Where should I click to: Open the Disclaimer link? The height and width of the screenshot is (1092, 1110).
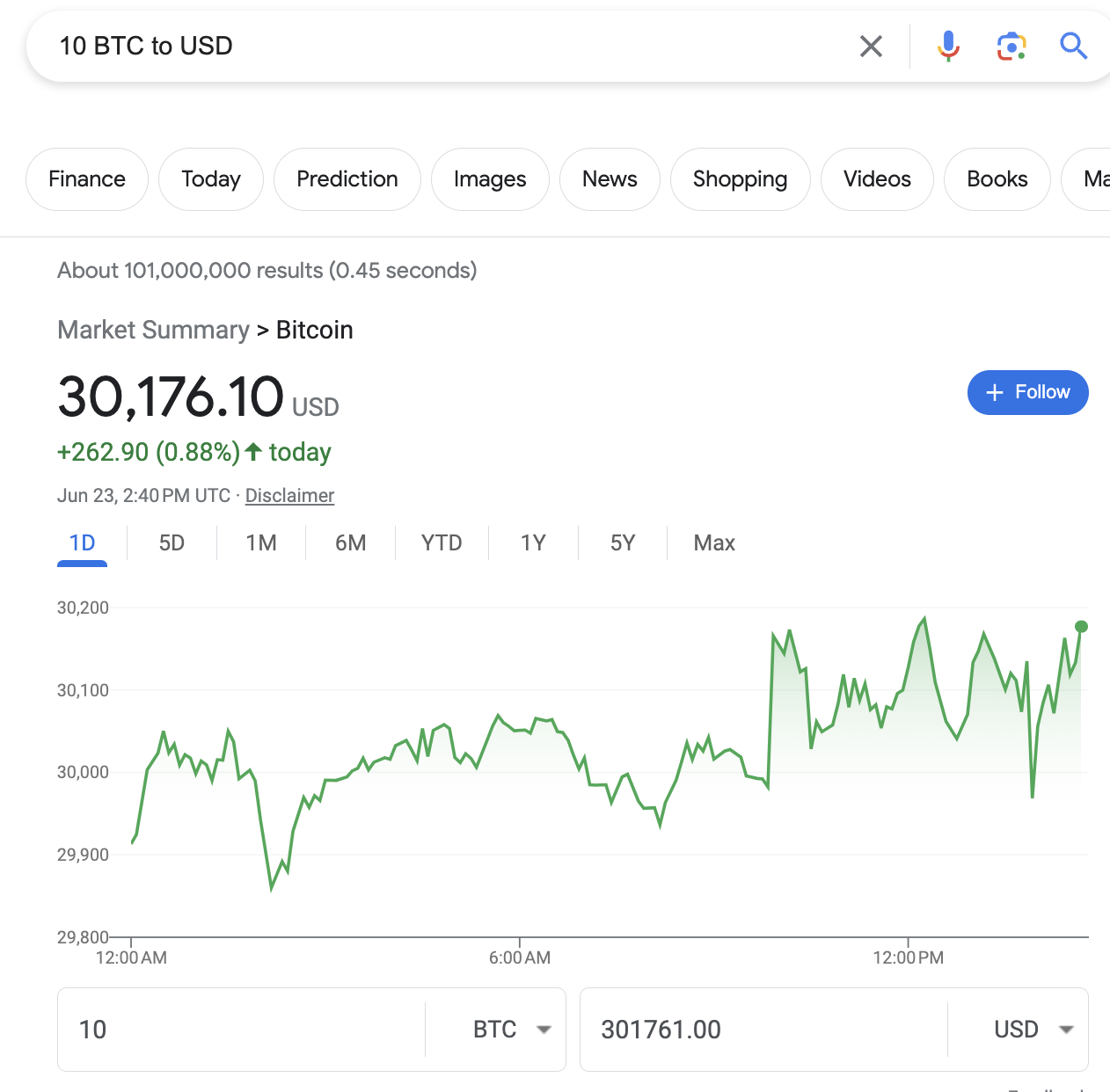point(289,495)
